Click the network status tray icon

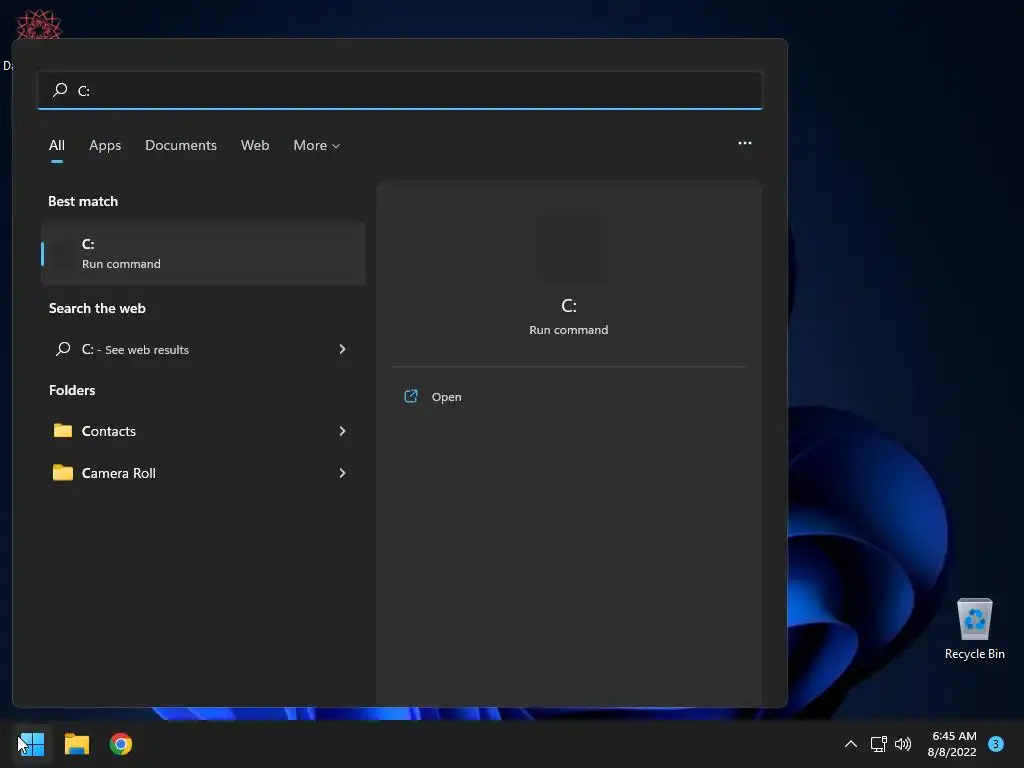pyautogui.click(x=878, y=744)
